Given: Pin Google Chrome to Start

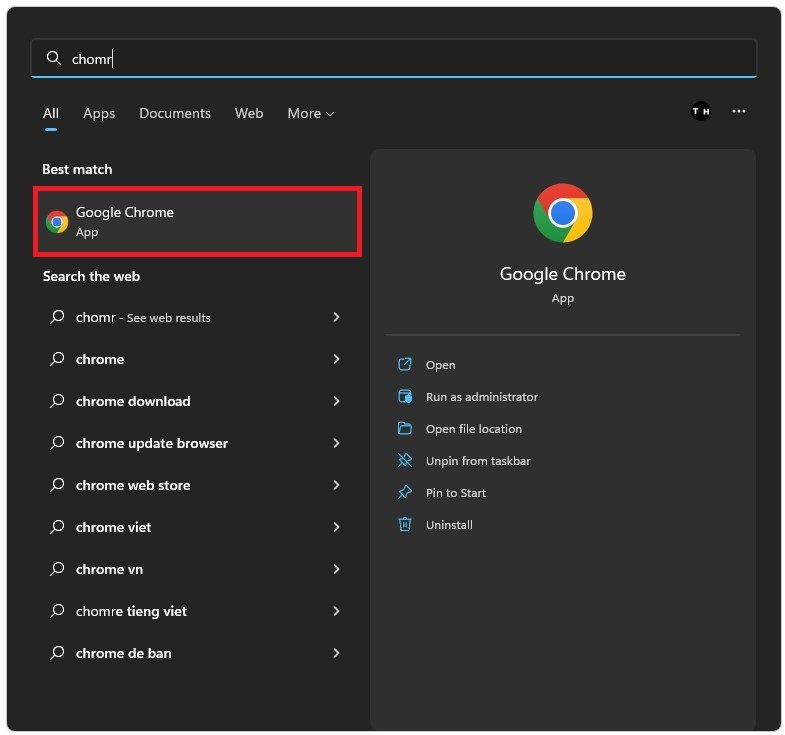Looking at the screenshot, I should point(455,493).
